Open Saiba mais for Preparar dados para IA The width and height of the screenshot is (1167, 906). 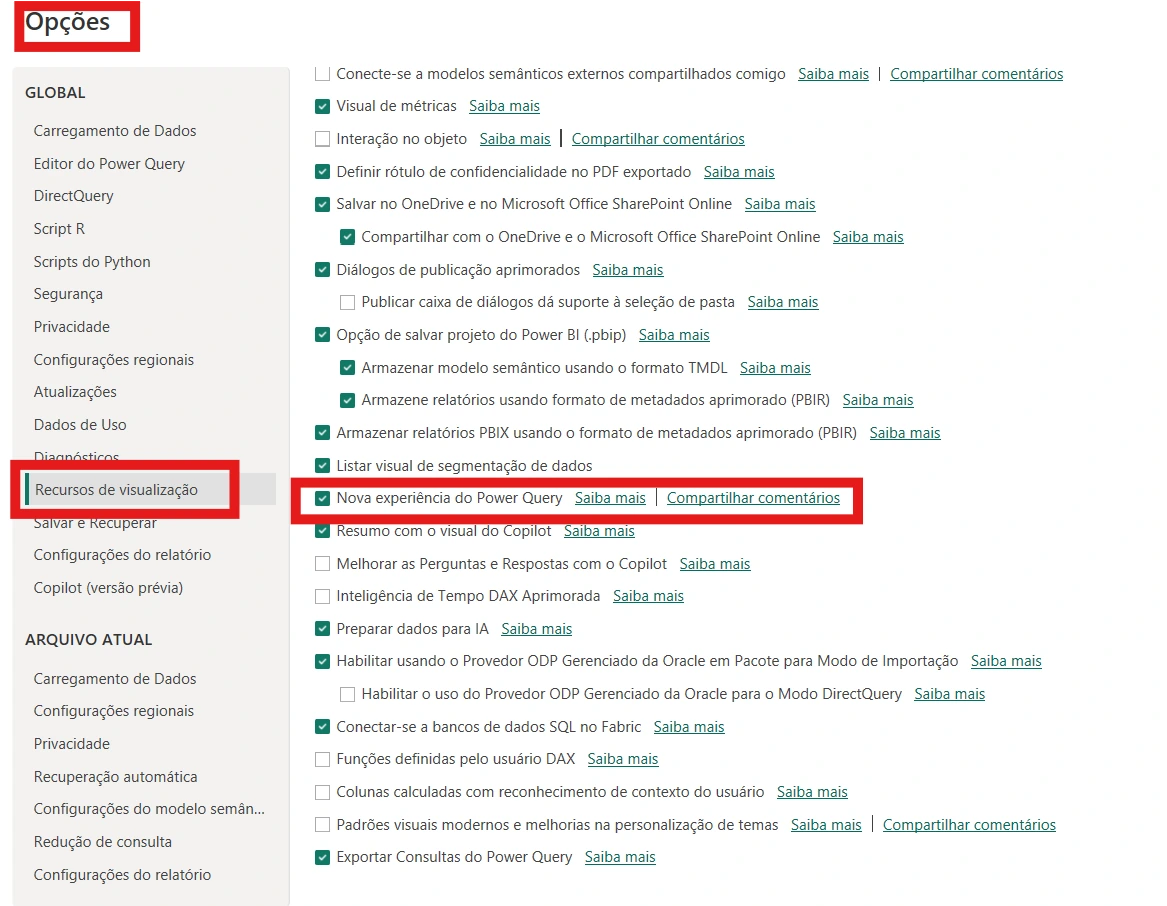[537, 629]
